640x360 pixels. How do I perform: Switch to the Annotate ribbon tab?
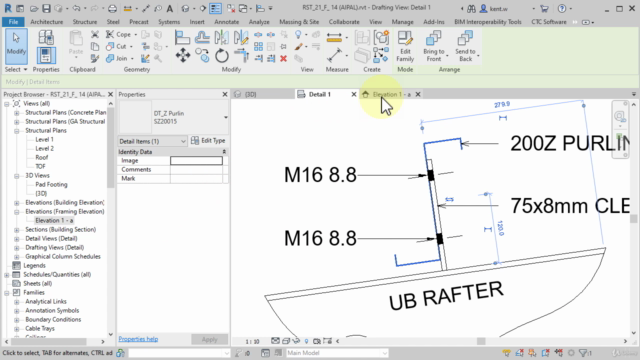coord(227,22)
